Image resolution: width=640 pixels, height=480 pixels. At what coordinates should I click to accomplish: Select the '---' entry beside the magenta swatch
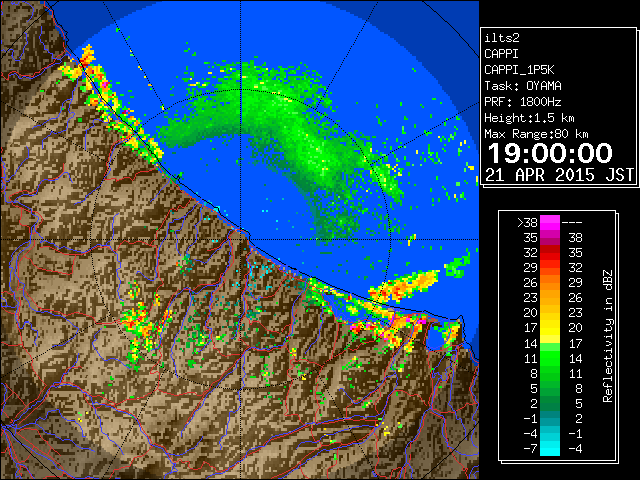point(572,222)
